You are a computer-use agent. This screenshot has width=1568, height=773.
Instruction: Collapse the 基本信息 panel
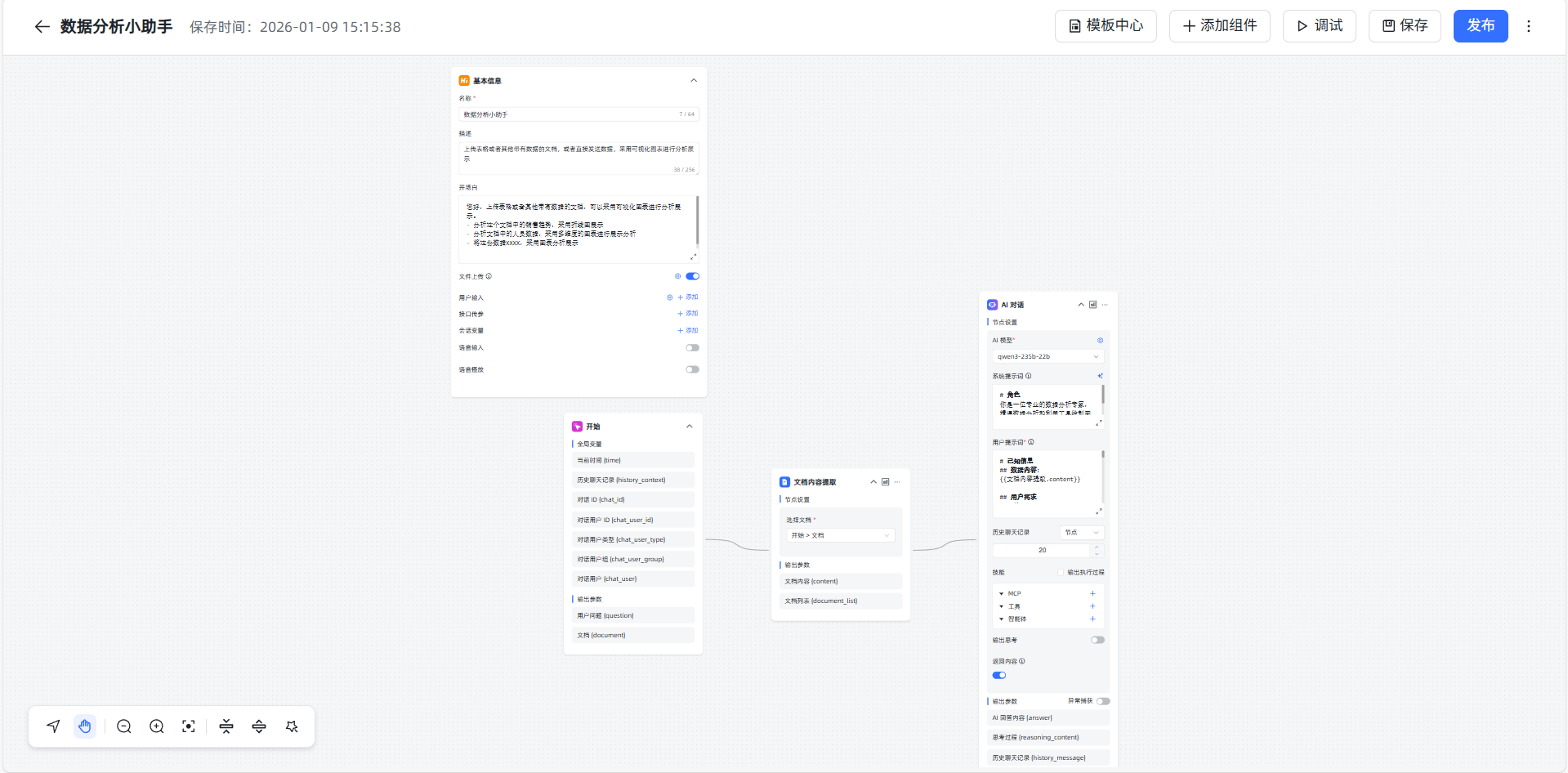tap(694, 80)
